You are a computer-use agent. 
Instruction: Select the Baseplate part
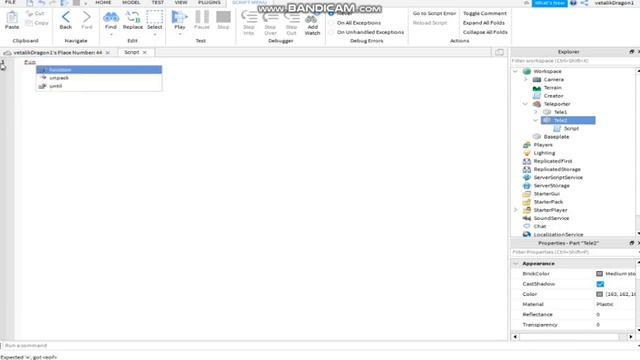tap(556, 137)
